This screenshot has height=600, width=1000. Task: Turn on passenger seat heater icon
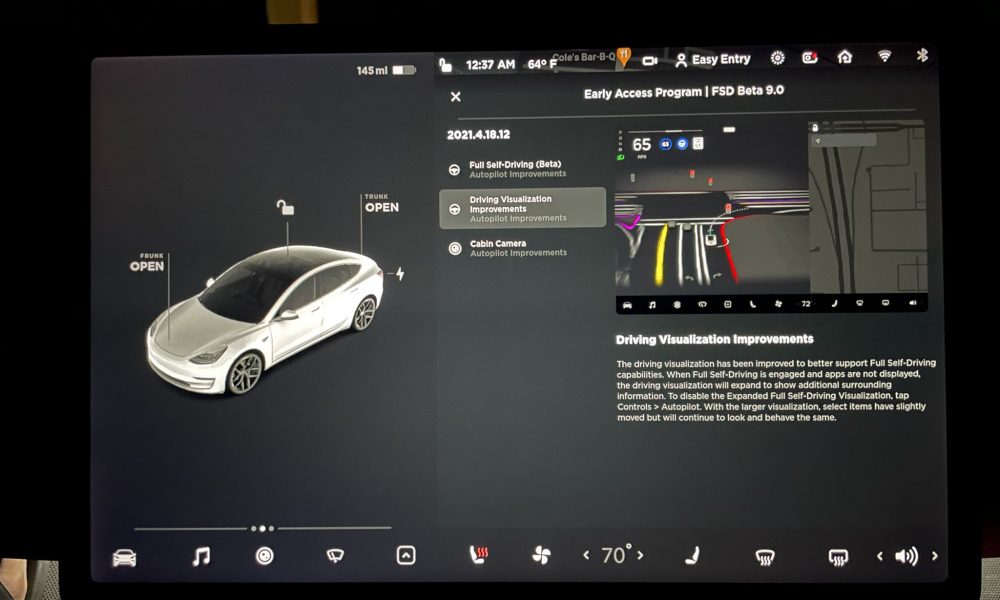(692, 555)
